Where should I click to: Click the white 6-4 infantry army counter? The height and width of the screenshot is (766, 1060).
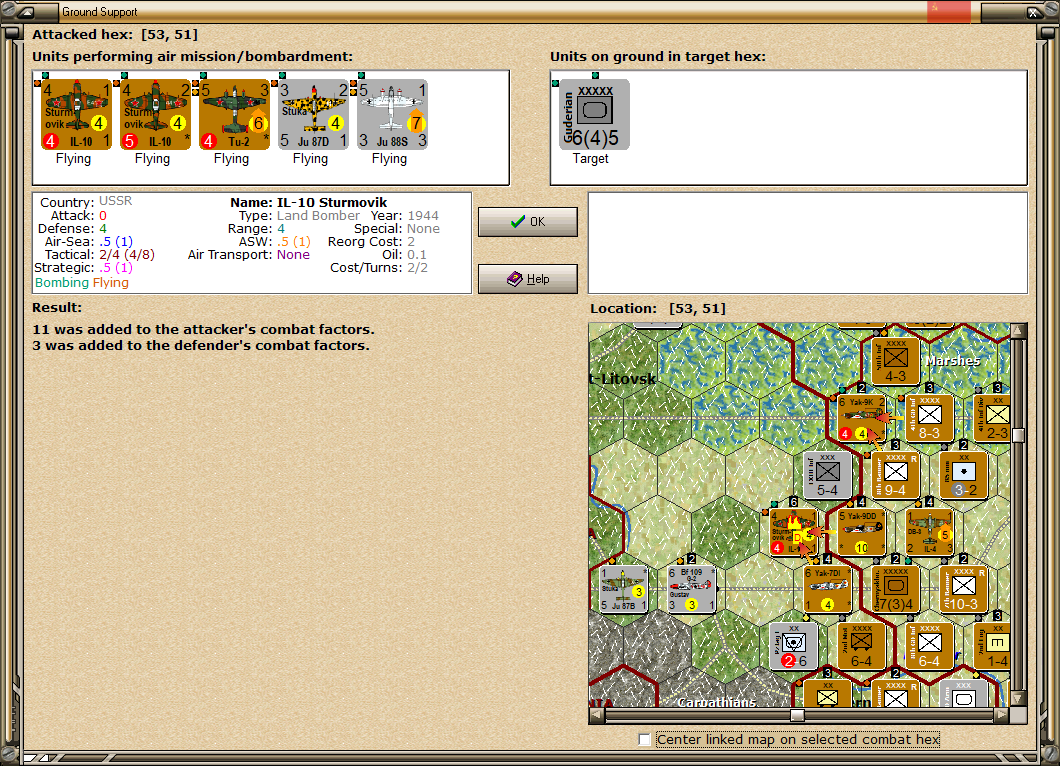[x=930, y=646]
